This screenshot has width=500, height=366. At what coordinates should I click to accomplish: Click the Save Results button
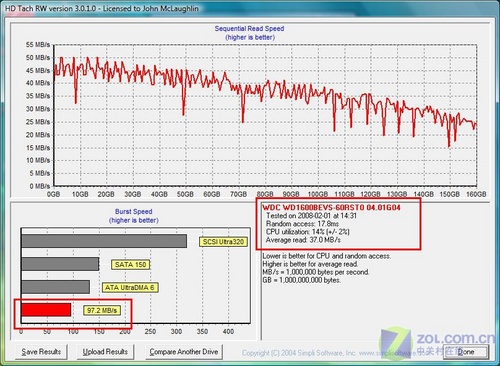coord(41,352)
